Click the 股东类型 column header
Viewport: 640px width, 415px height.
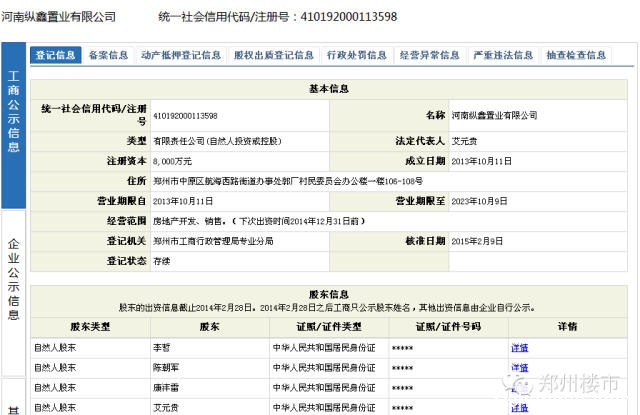90,327
